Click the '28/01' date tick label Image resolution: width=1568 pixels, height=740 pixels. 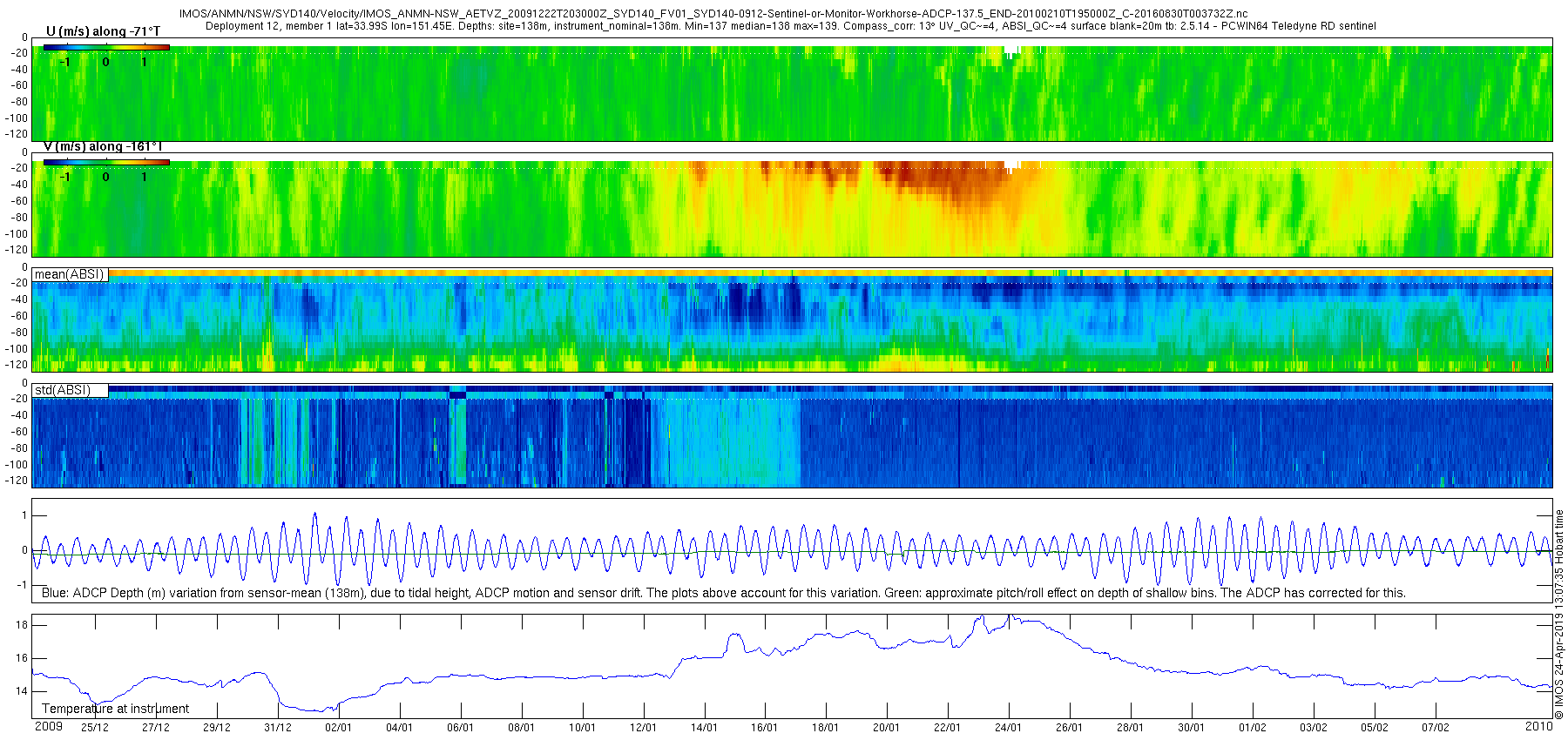(x=1131, y=728)
